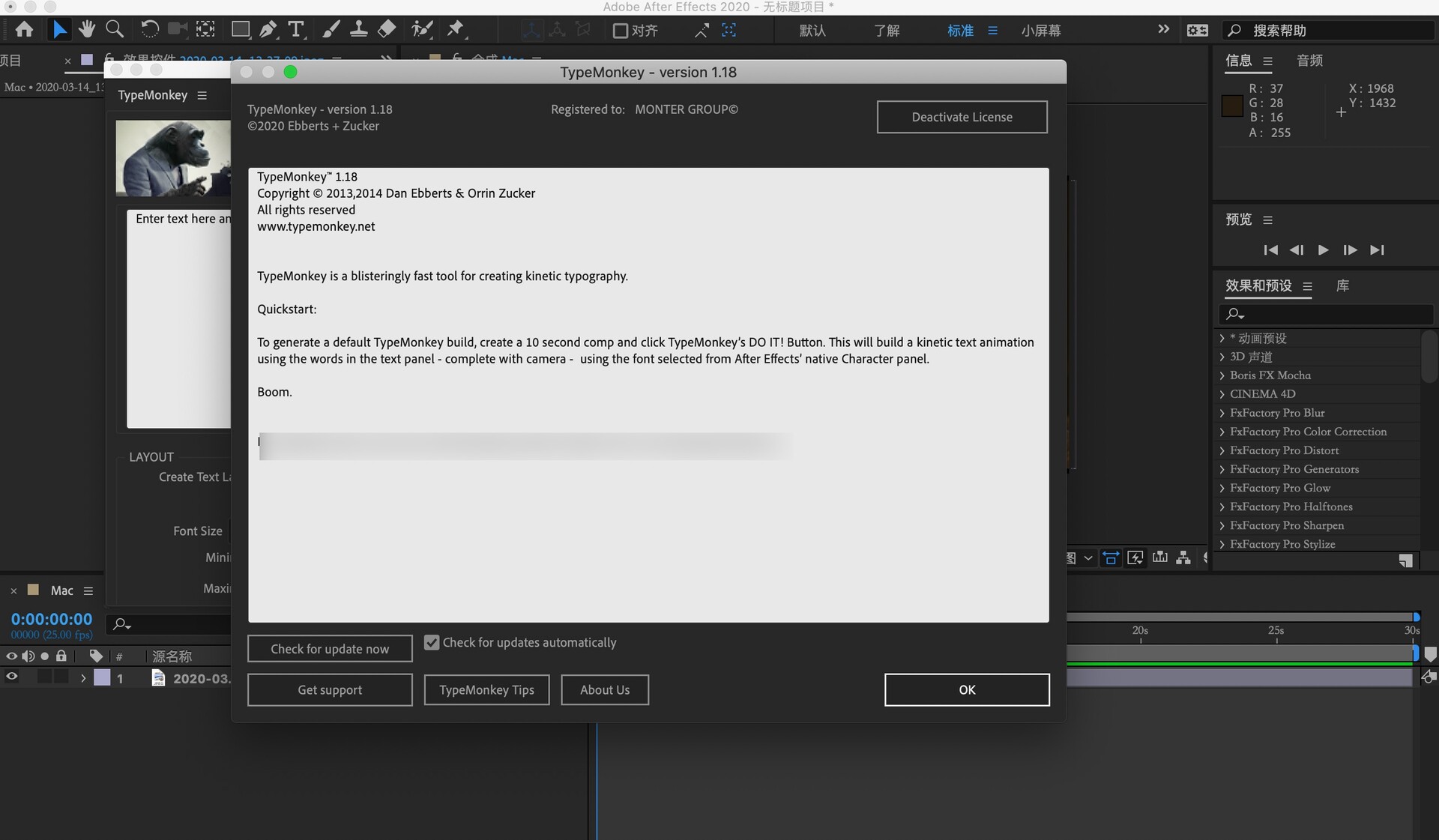Toggle the snapping 对齐 checkbox
The width and height of the screenshot is (1439, 840).
pyautogui.click(x=621, y=31)
